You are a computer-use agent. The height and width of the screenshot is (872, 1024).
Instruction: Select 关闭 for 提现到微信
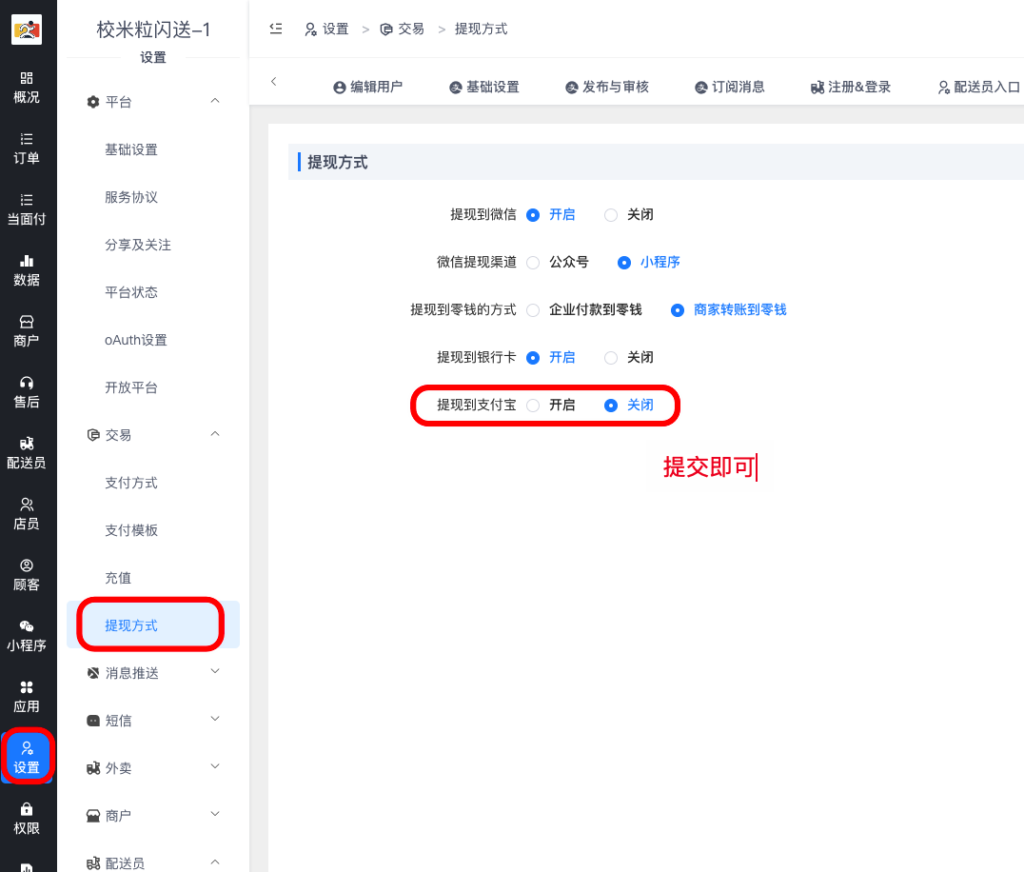tap(611, 214)
